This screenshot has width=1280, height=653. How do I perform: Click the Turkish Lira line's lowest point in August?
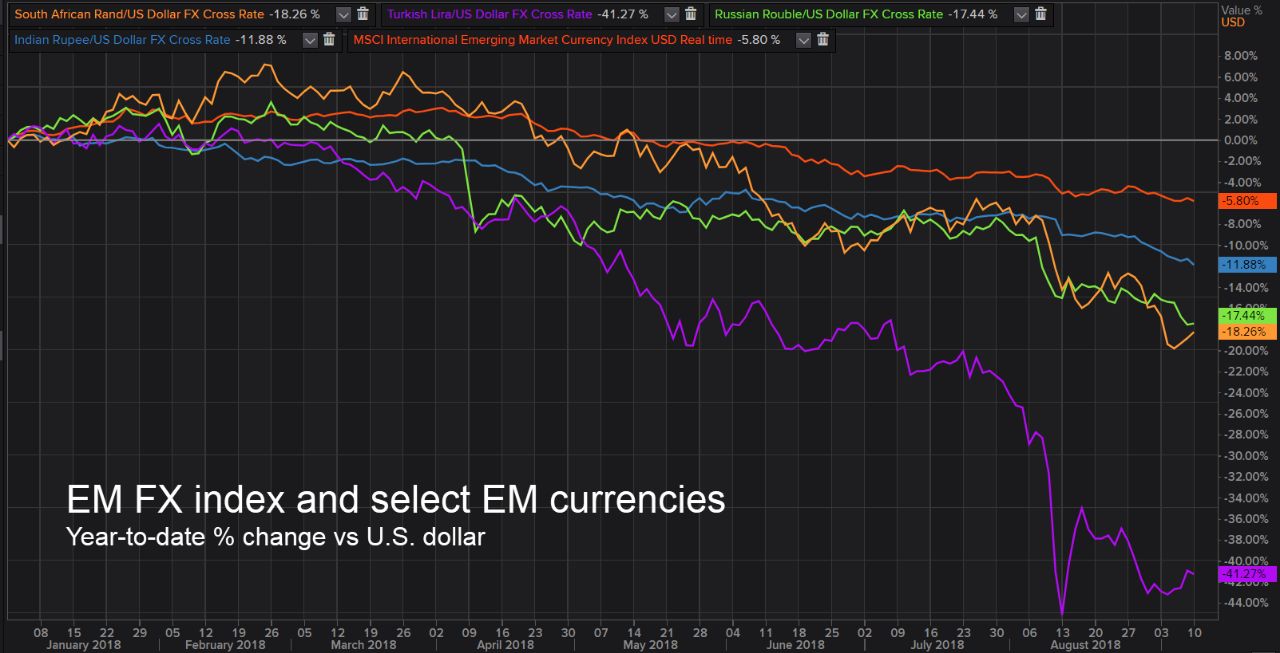pyautogui.click(x=1061, y=614)
